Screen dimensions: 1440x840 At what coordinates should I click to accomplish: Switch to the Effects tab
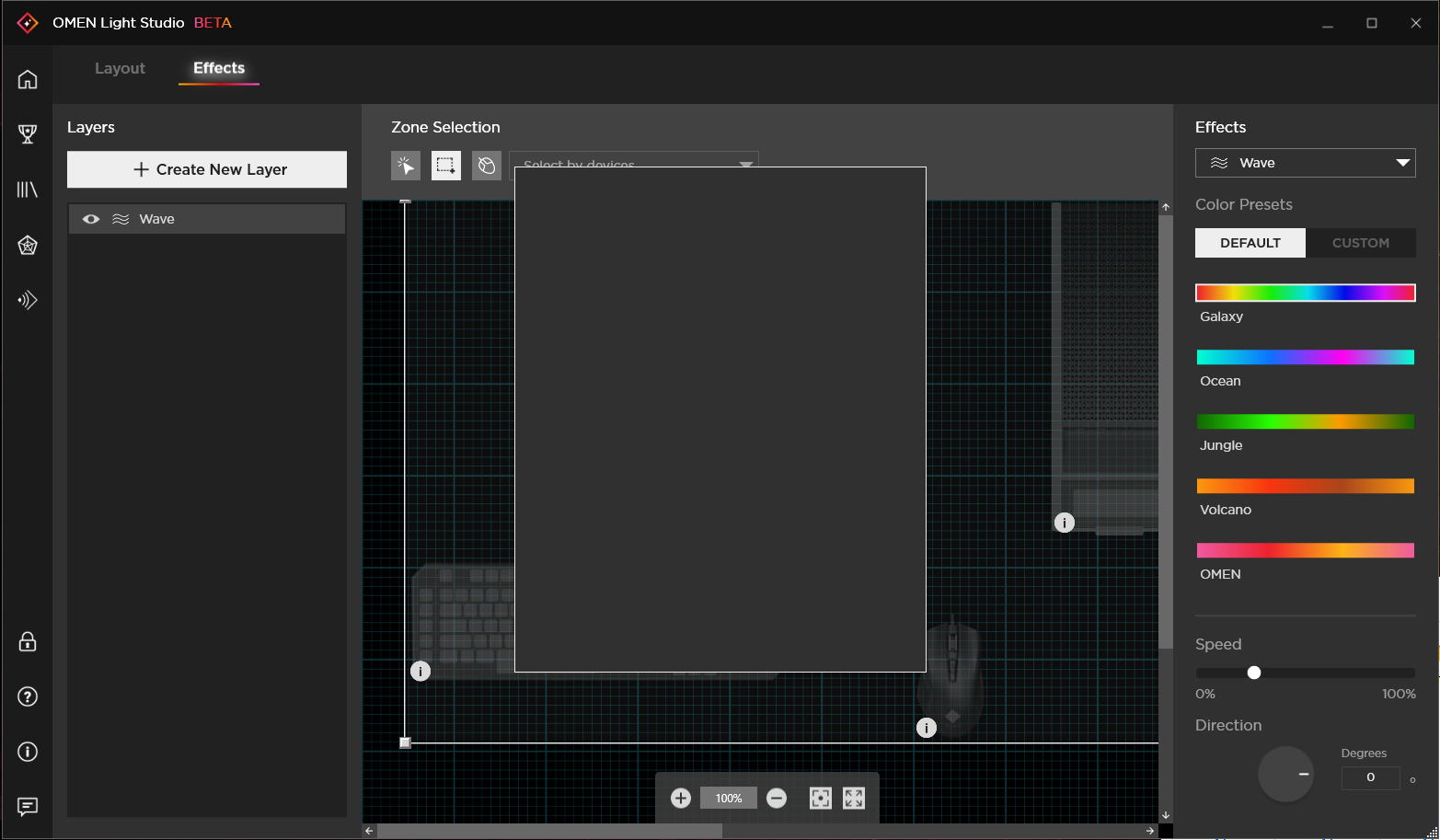218,68
